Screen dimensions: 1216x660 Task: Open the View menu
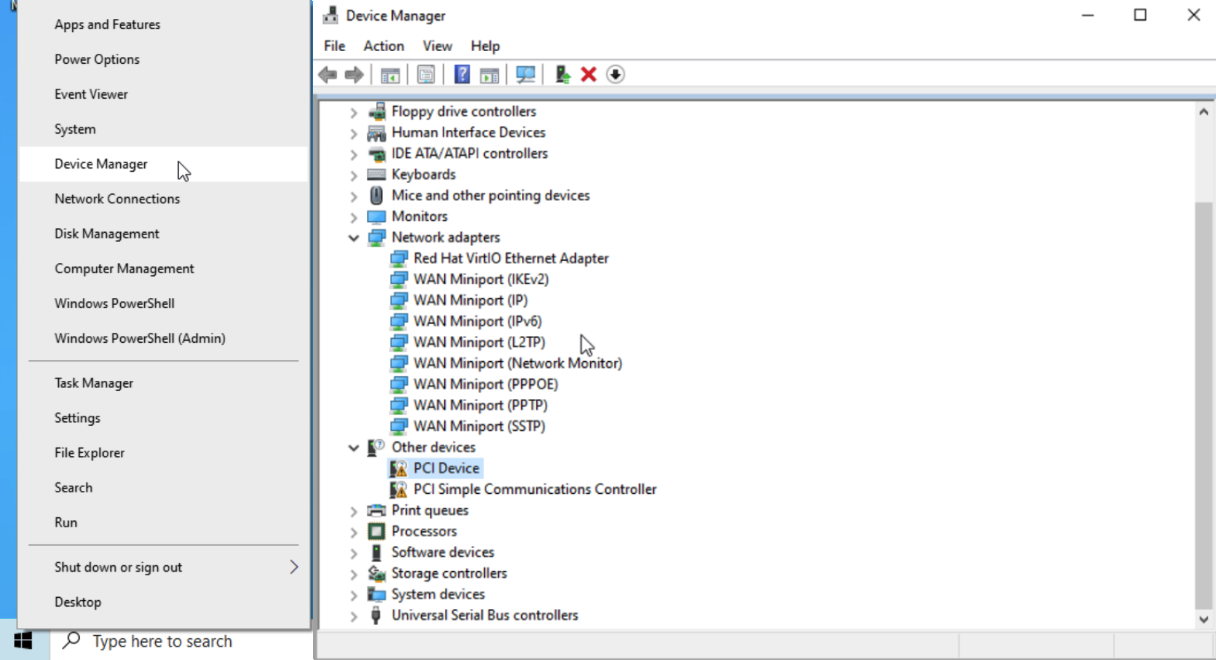437,46
